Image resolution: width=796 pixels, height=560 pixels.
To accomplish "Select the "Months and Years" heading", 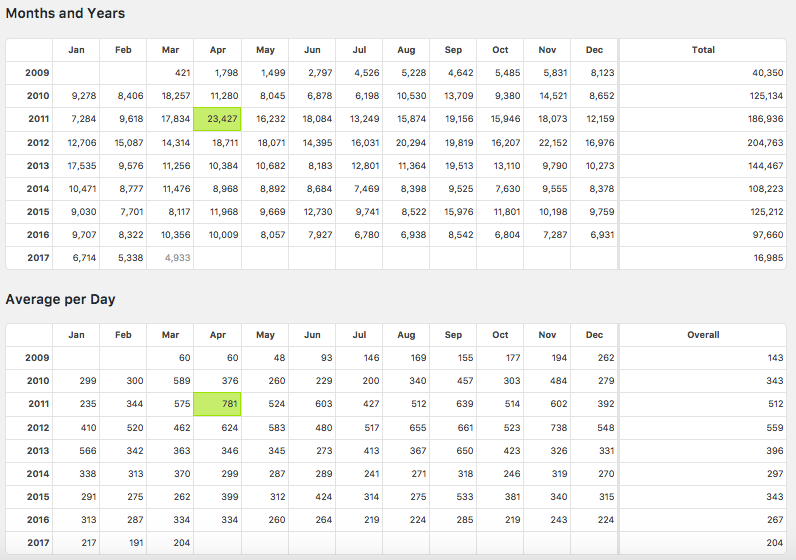I will tap(65, 13).
